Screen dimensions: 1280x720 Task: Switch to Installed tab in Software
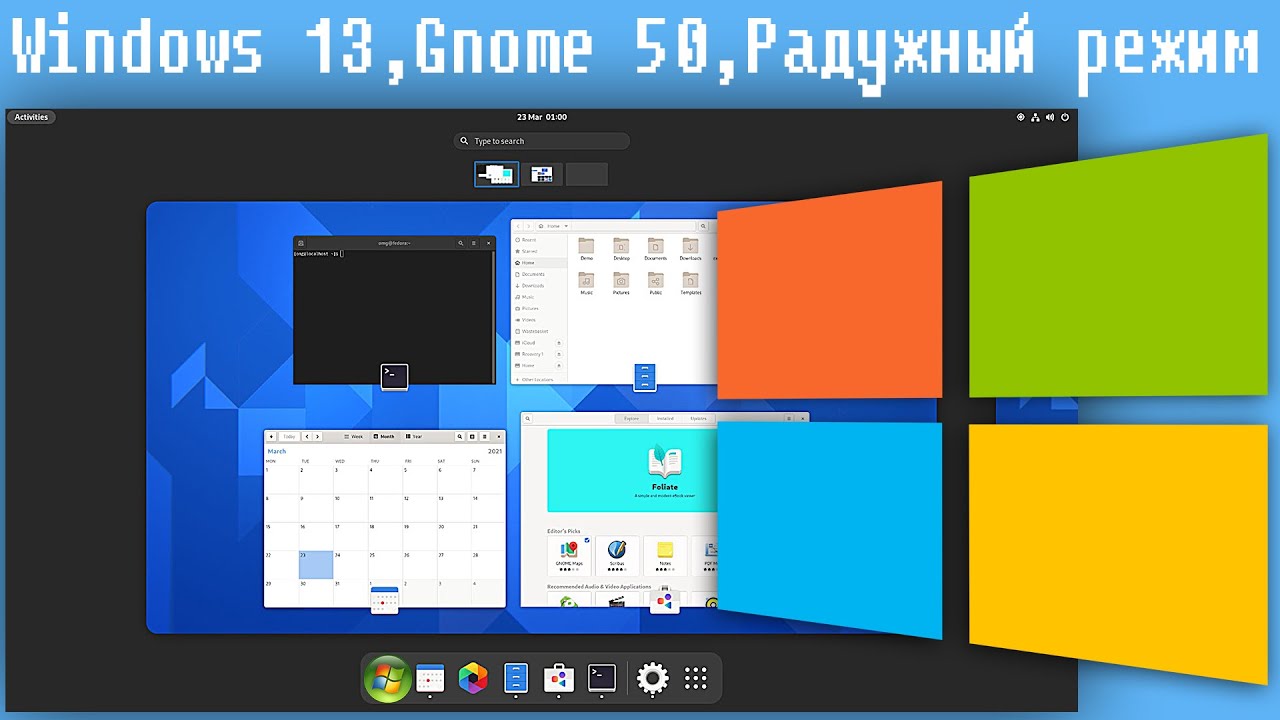(665, 418)
